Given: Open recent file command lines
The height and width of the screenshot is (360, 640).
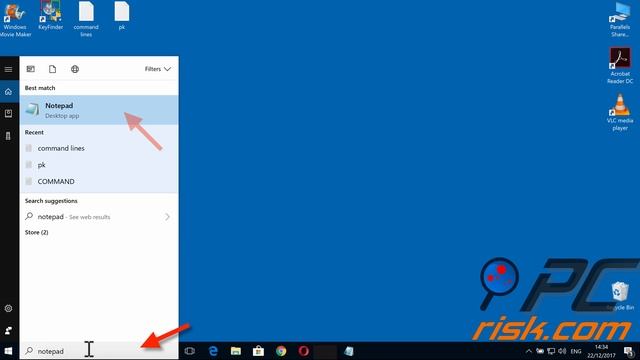Looking at the screenshot, I should click(x=99, y=148).
